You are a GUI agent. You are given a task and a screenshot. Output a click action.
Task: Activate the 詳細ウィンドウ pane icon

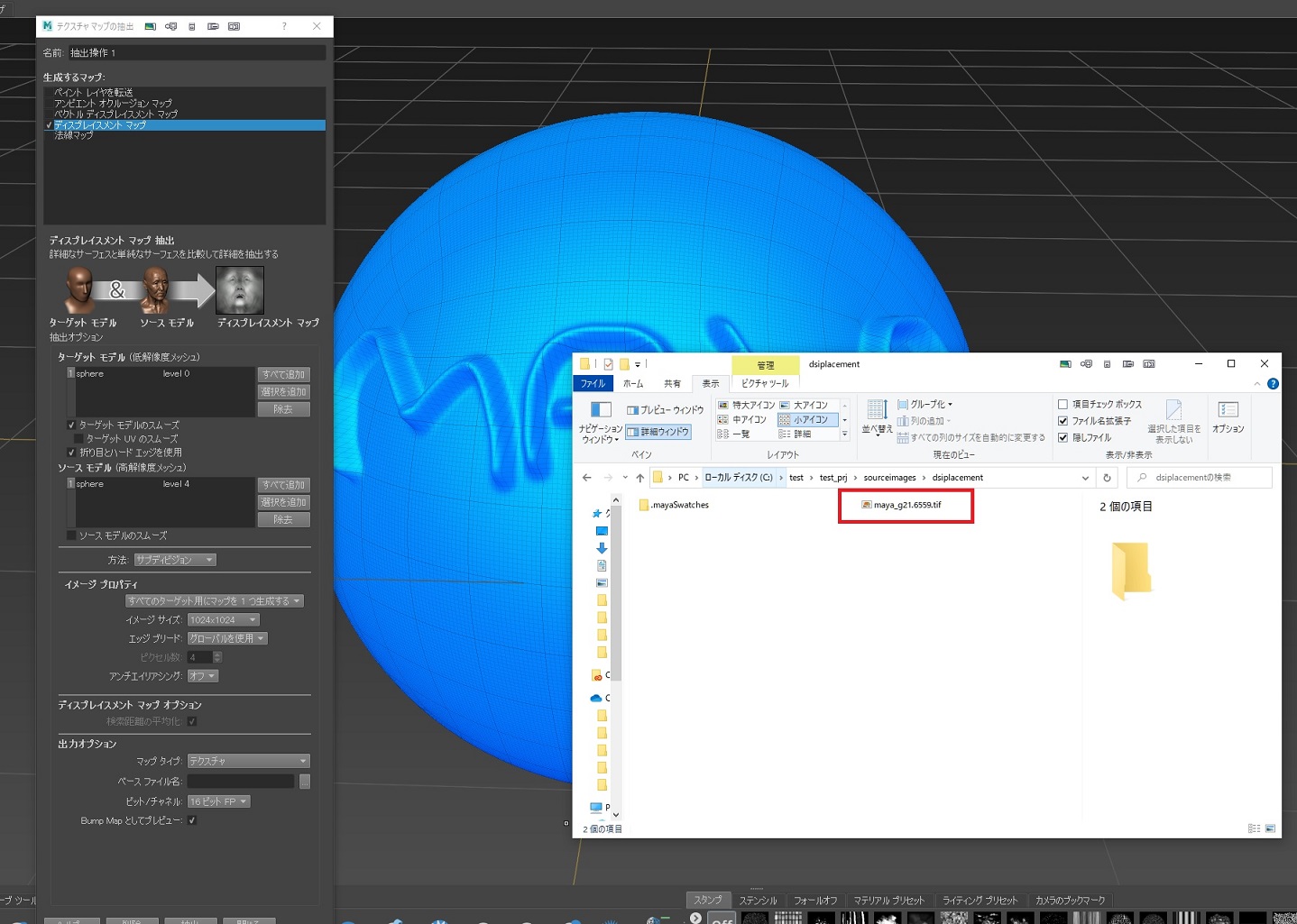tap(659, 432)
